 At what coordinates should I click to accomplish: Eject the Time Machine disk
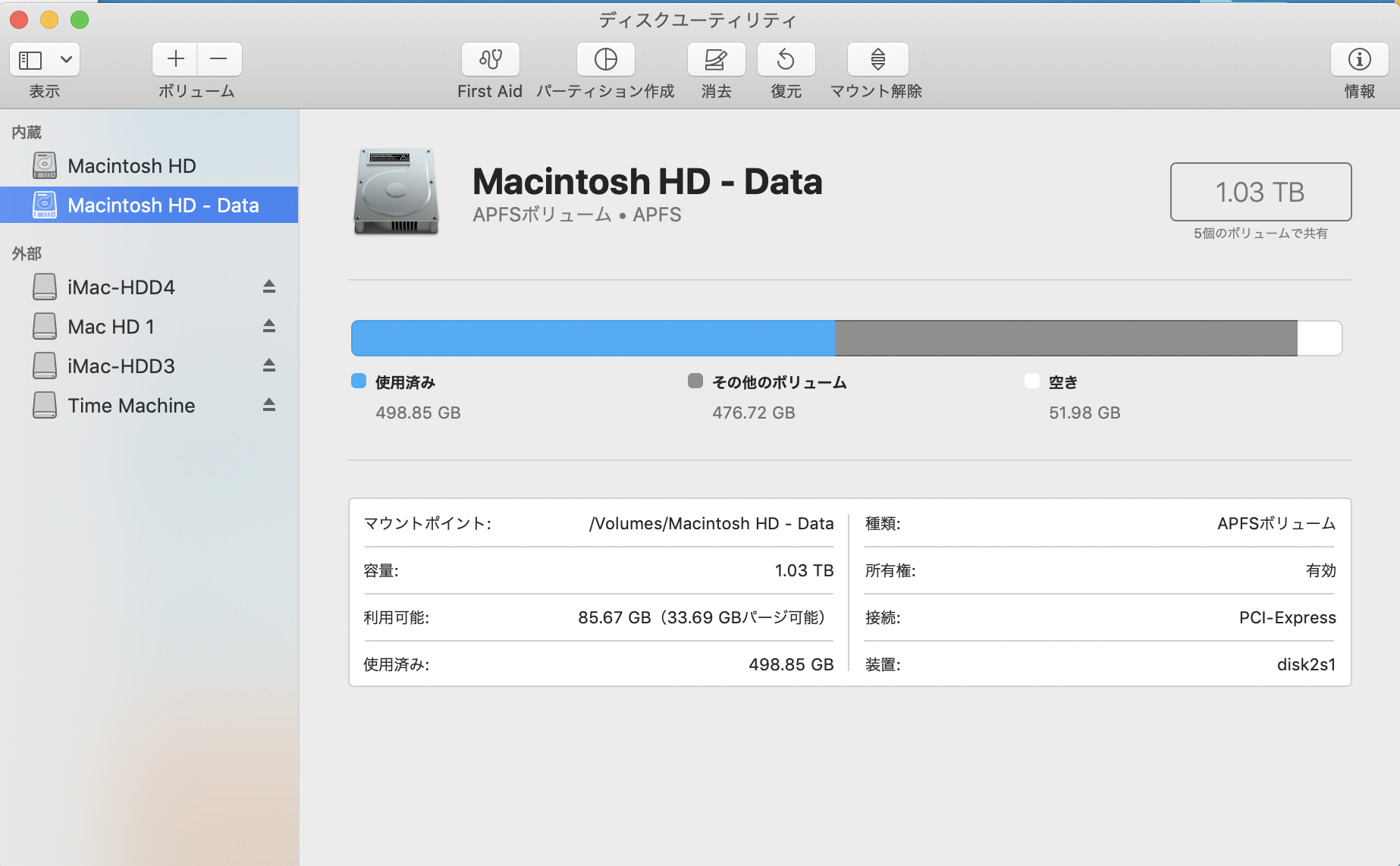tap(269, 405)
